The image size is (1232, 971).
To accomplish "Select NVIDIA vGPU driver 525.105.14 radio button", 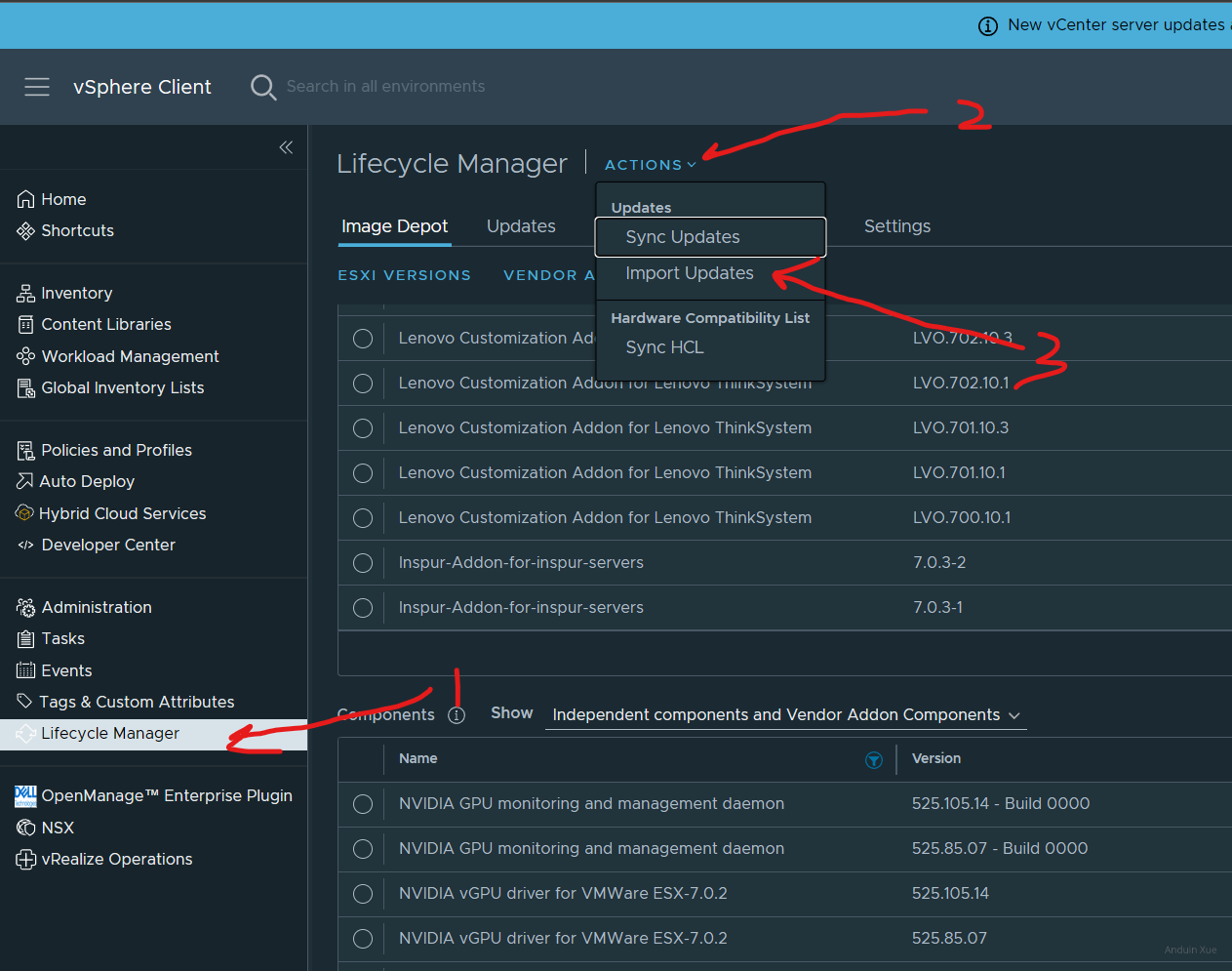I will [363, 894].
